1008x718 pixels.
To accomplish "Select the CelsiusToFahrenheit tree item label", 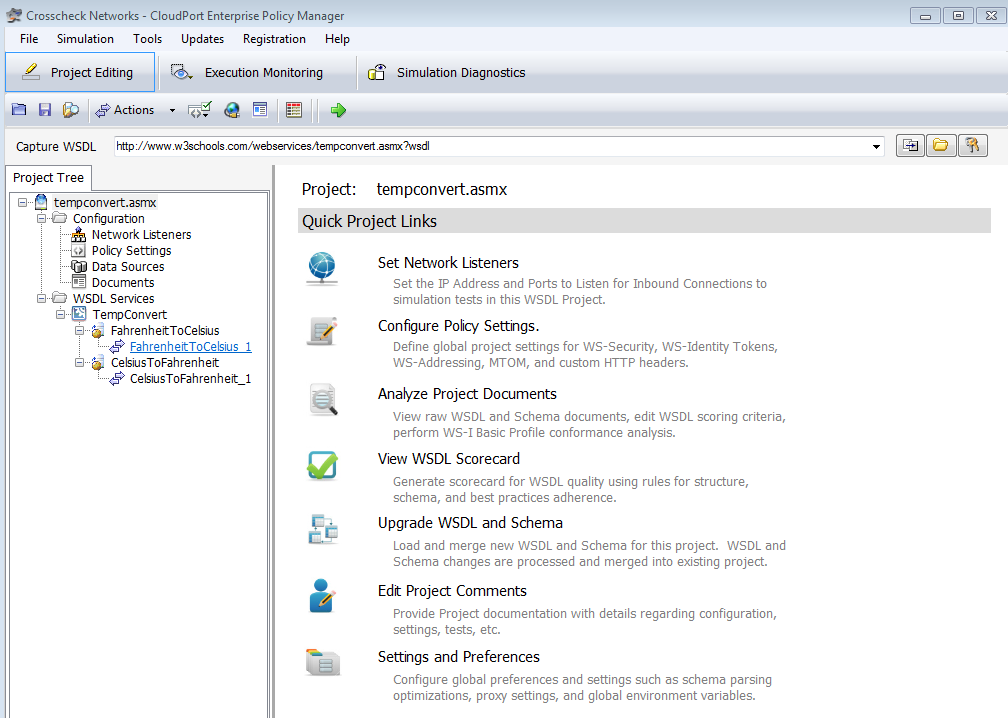I will point(165,363).
